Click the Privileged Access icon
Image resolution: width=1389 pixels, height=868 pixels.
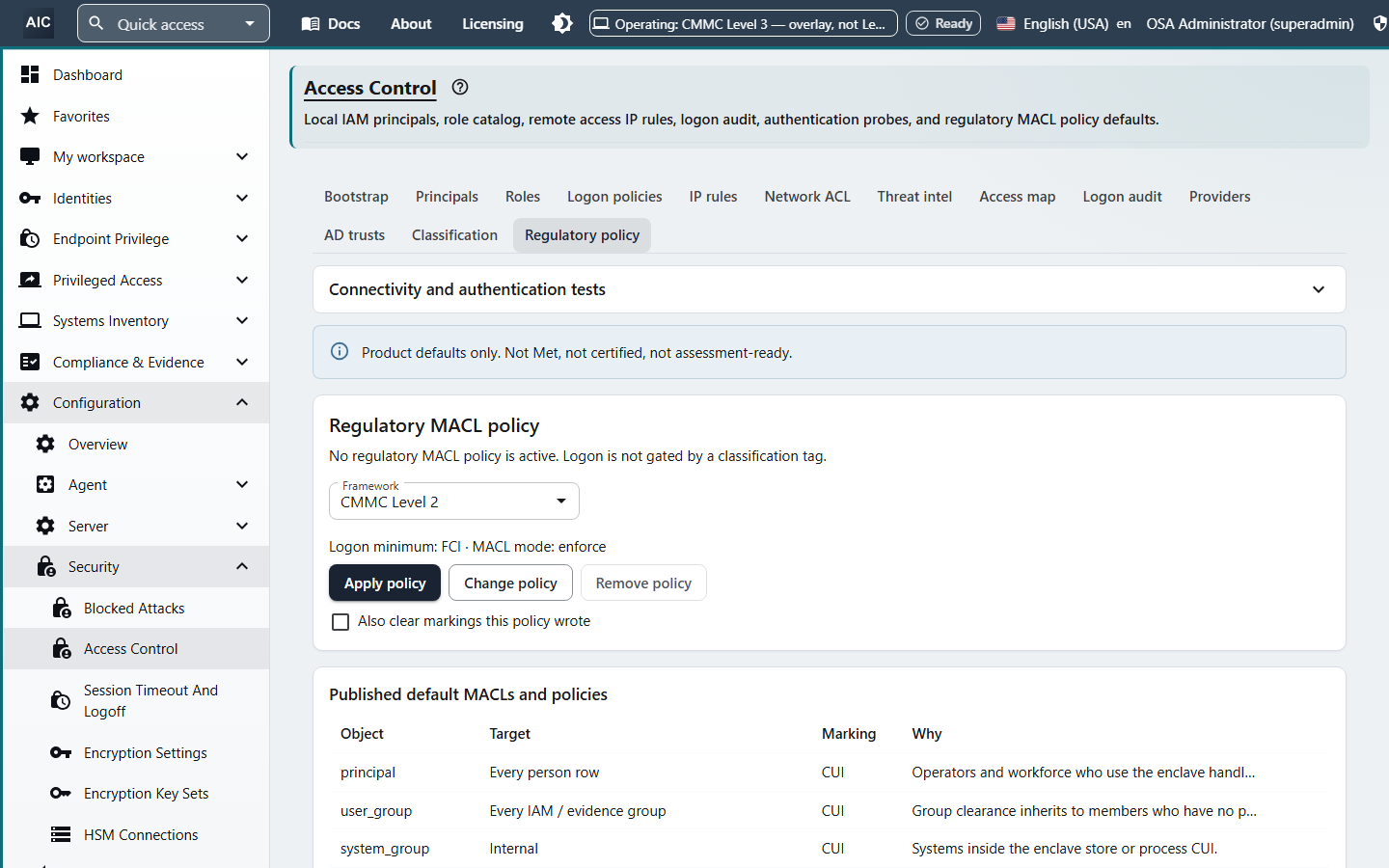(30, 280)
